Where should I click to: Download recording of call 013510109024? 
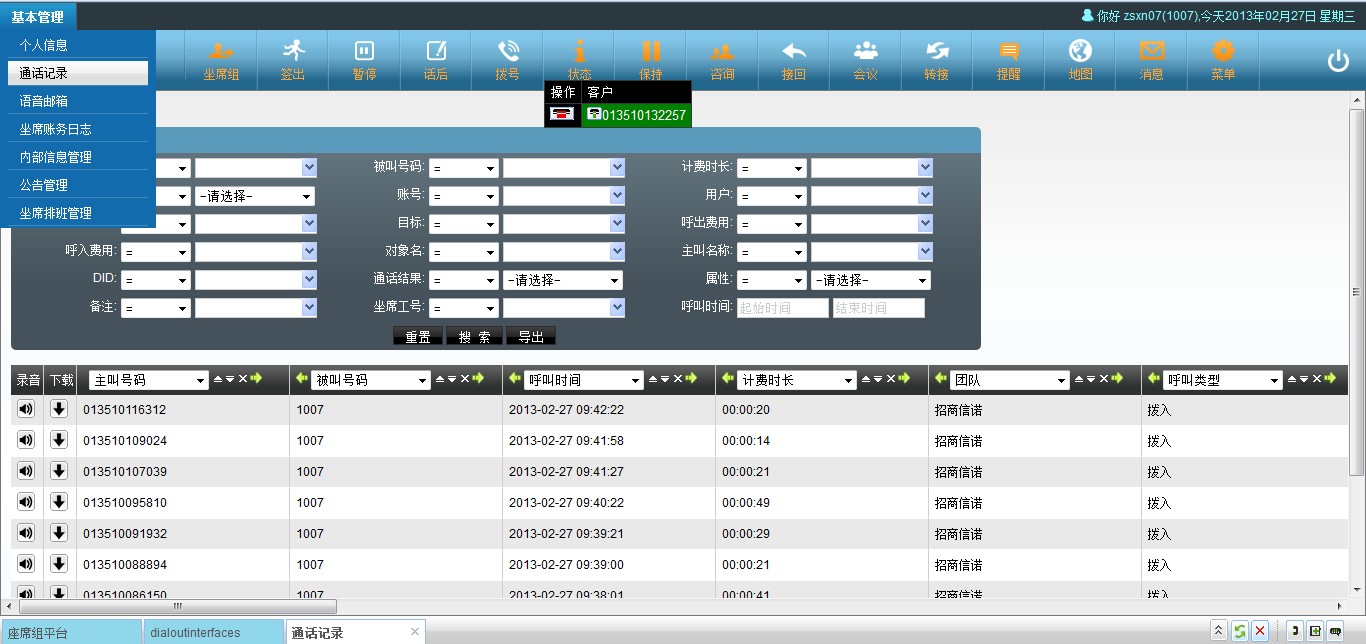pos(59,440)
